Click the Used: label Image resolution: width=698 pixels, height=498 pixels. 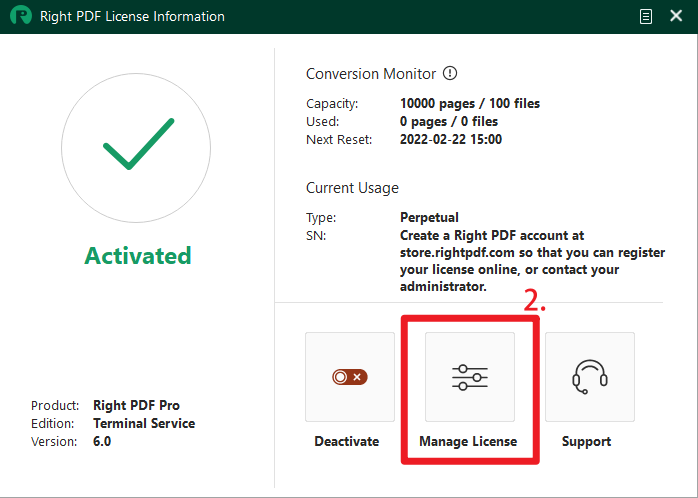322,121
